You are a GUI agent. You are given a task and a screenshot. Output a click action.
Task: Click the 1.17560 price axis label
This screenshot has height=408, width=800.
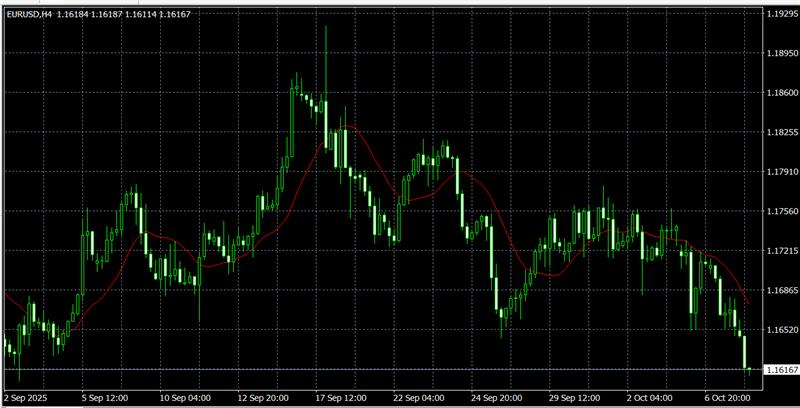click(x=782, y=212)
